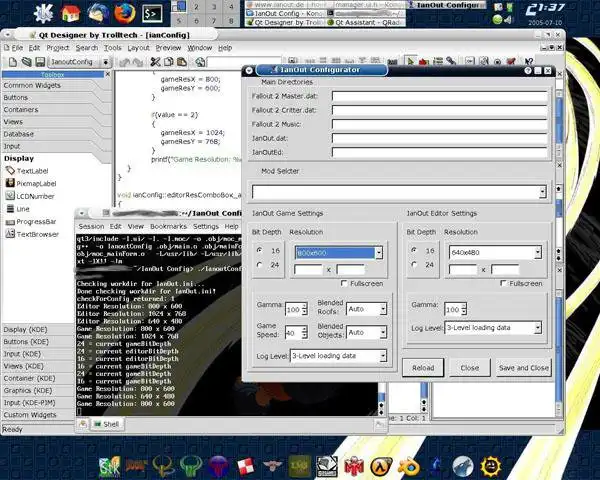Click the Save floppy icon in Qt Designer
The height and width of the screenshot is (480, 600).
[40, 62]
